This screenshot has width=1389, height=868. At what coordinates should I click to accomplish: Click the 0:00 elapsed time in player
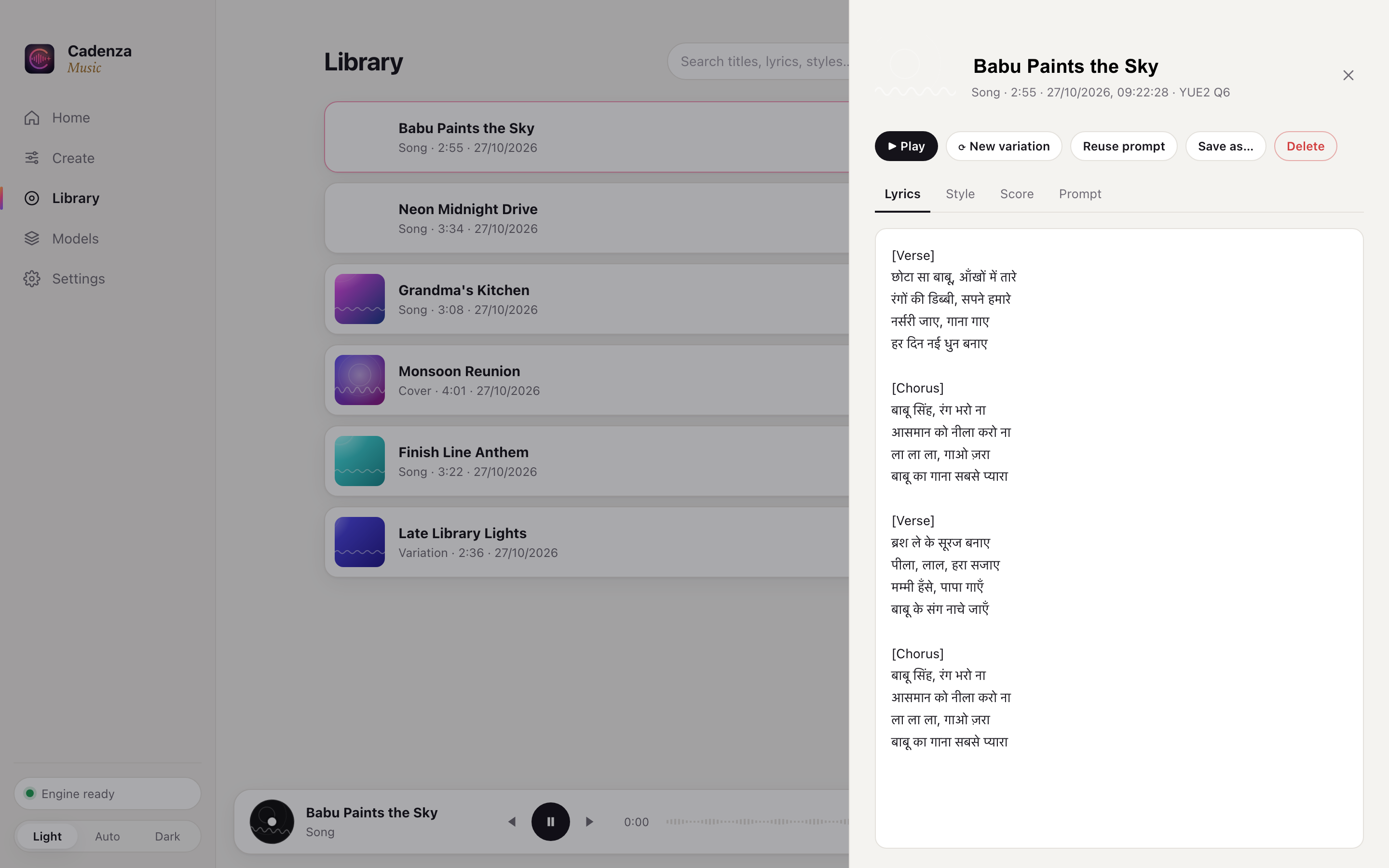[636, 822]
